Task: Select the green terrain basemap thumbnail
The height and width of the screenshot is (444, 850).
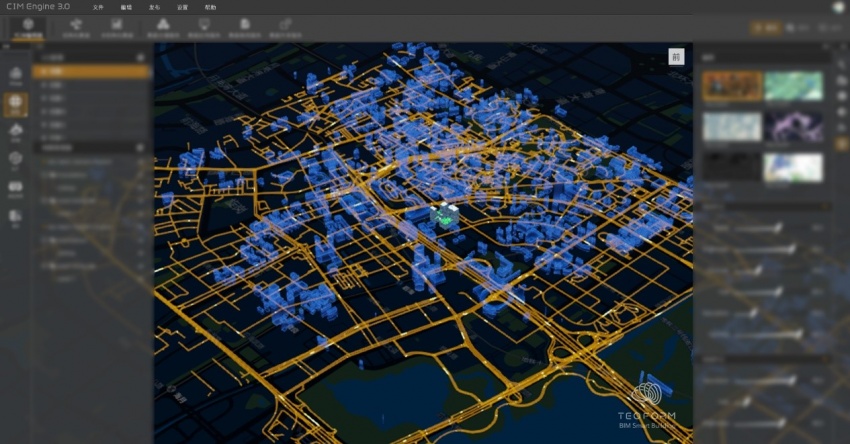Action: [x=793, y=86]
